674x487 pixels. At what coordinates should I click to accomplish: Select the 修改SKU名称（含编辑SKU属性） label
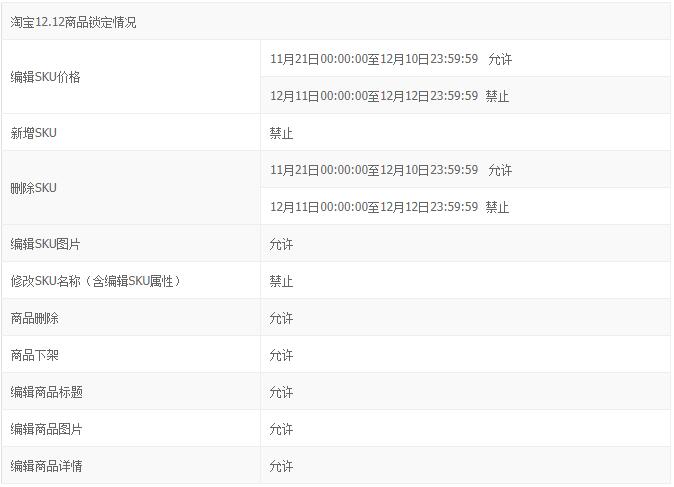tap(95, 281)
